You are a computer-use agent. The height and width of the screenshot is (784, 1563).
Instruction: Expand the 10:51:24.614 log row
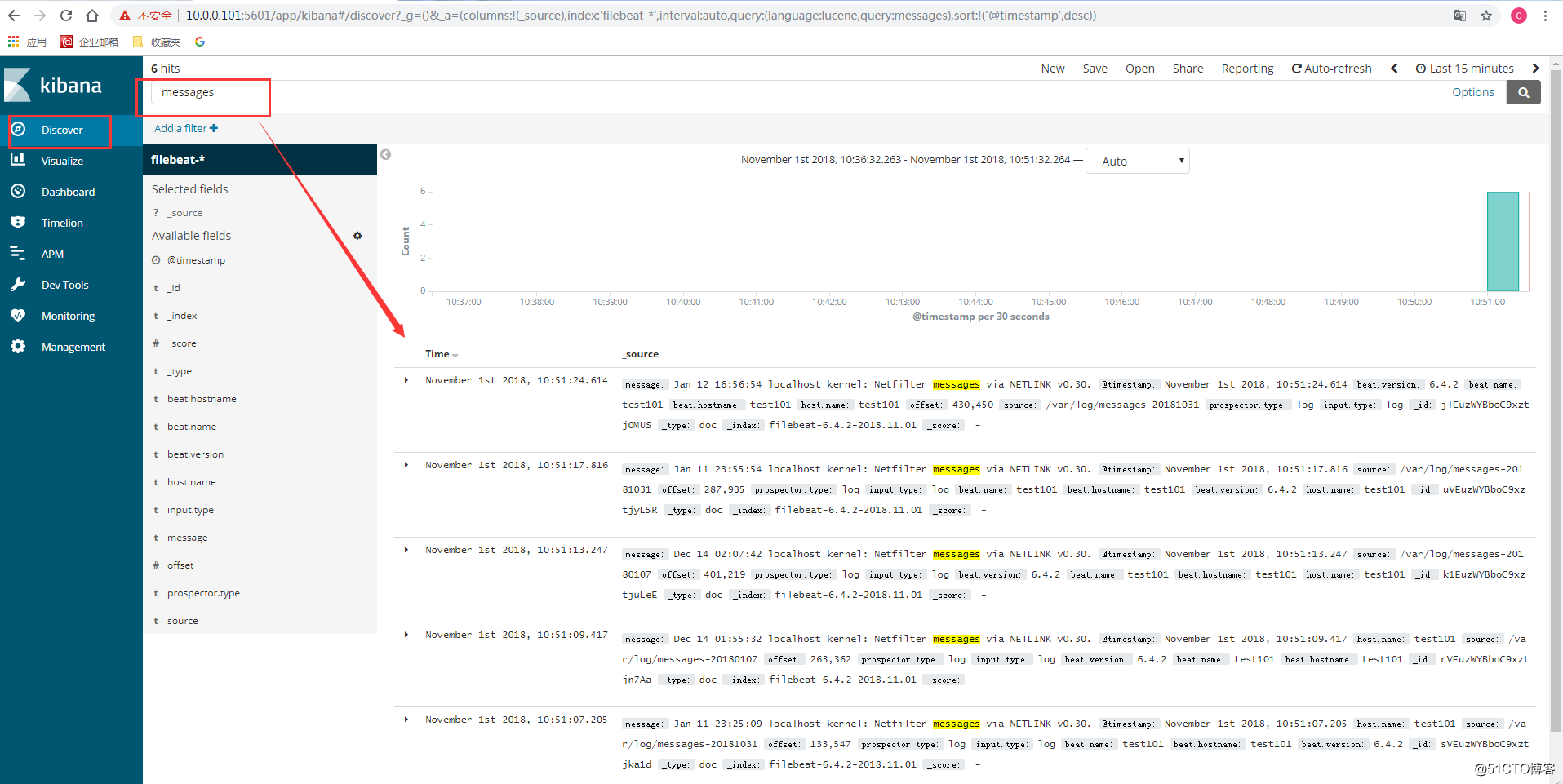406,380
